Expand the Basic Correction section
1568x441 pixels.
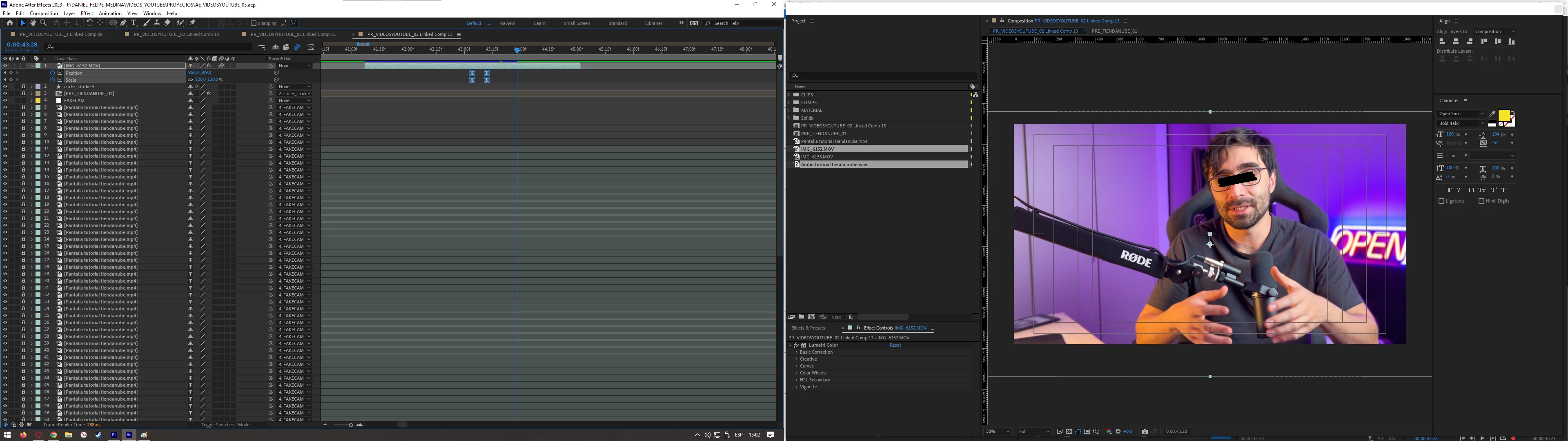(x=796, y=352)
